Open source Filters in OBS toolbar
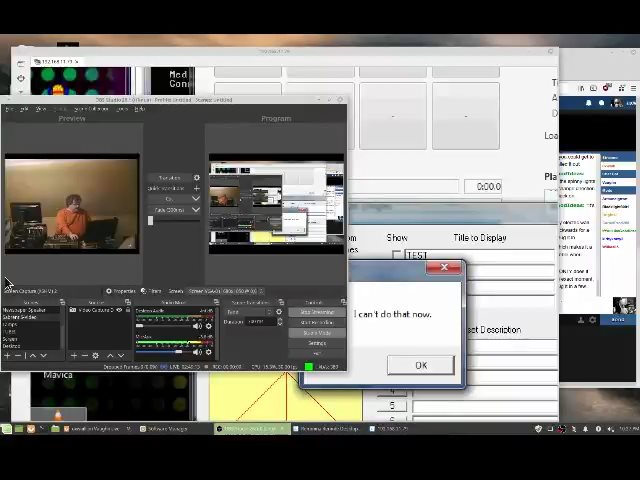 (151, 291)
